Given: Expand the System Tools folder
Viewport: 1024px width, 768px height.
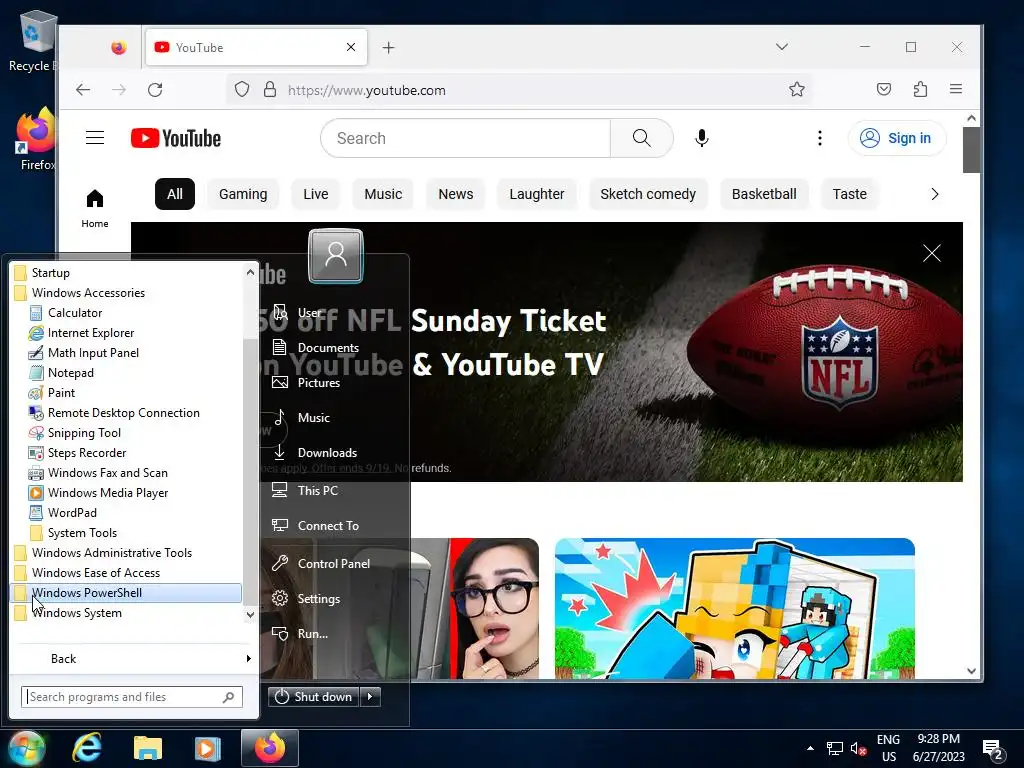Looking at the screenshot, I should [x=73, y=533].
